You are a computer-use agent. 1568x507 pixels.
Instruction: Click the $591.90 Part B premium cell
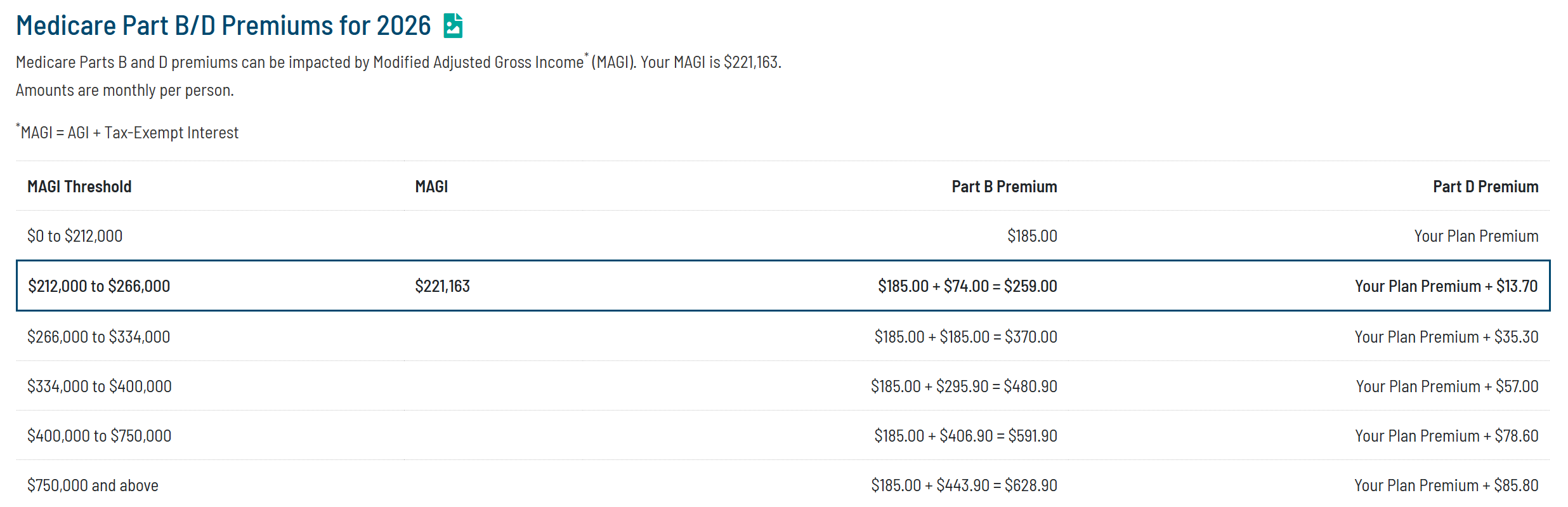tap(965, 436)
